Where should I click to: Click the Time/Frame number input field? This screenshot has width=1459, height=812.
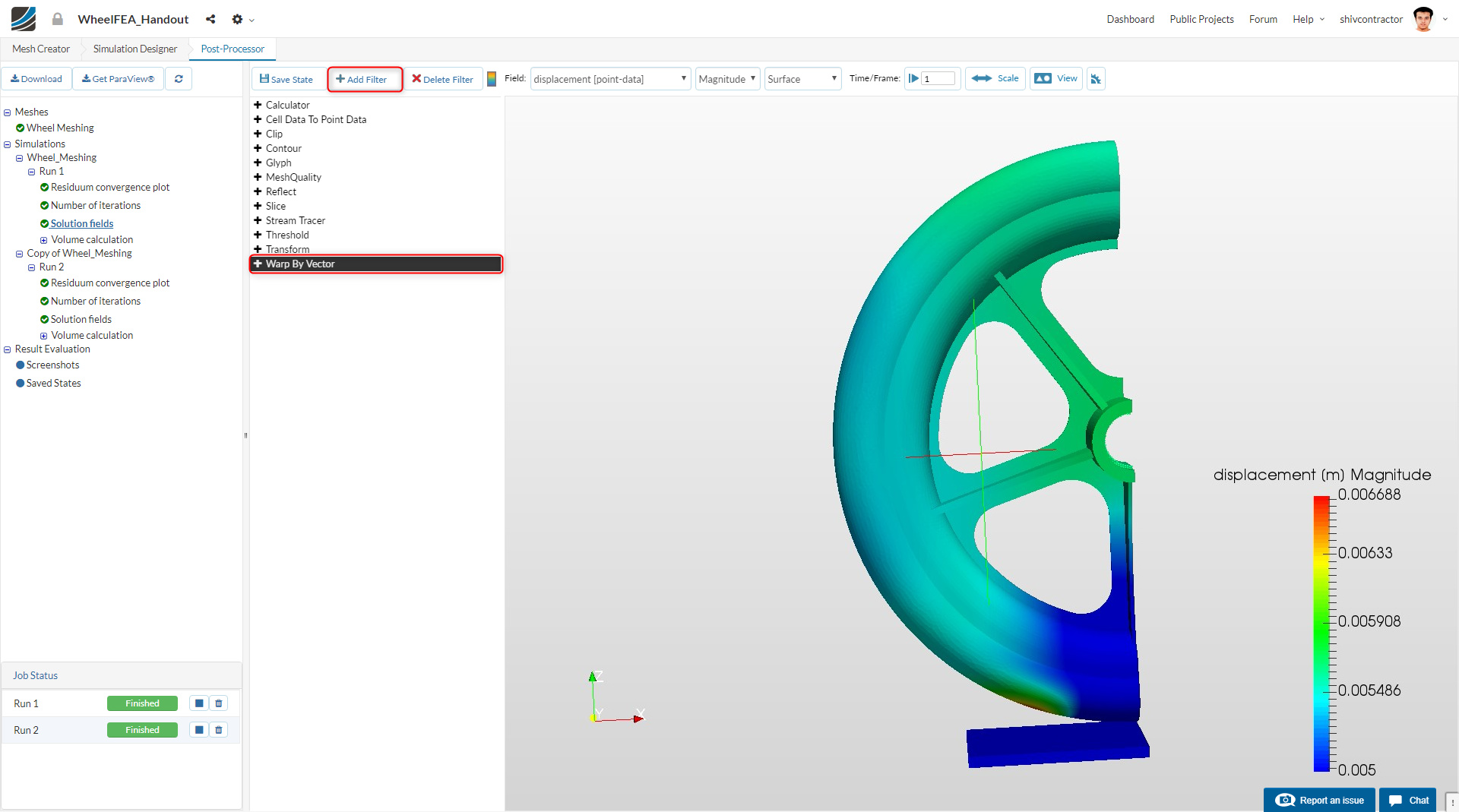[x=938, y=79]
